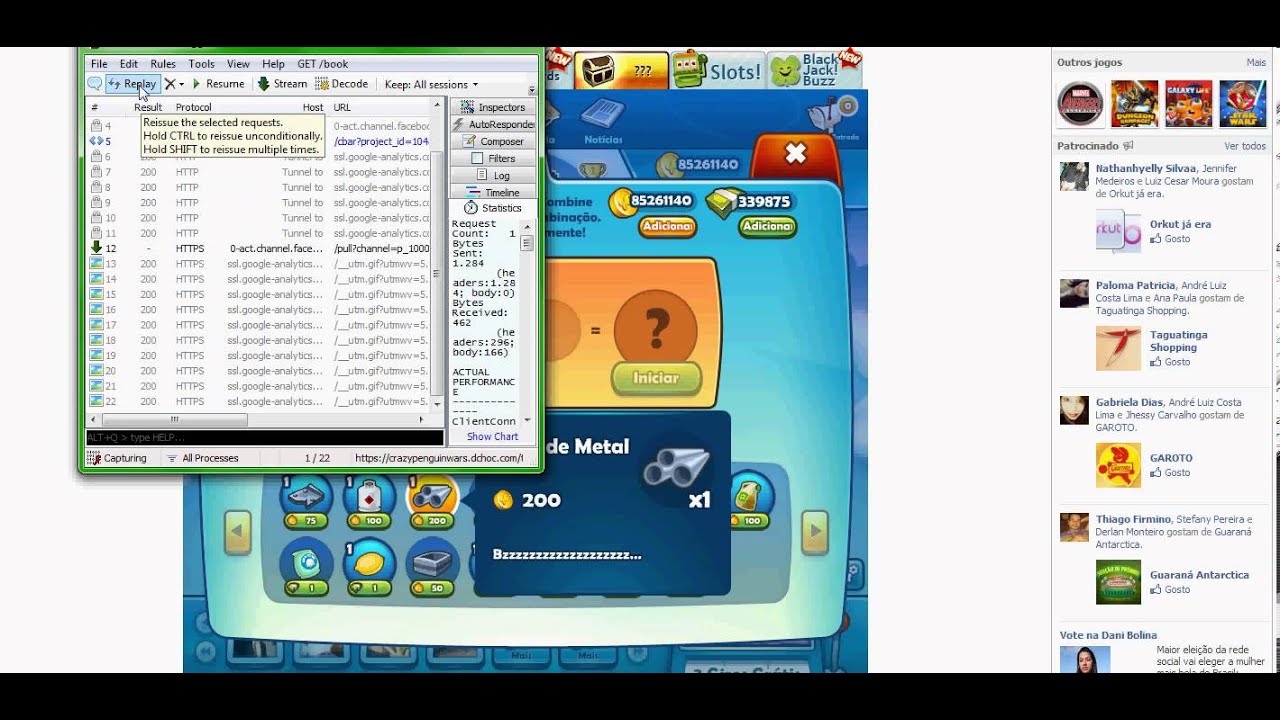This screenshot has height=720, width=1280.
Task: Open the Tools menu
Action: coord(201,64)
